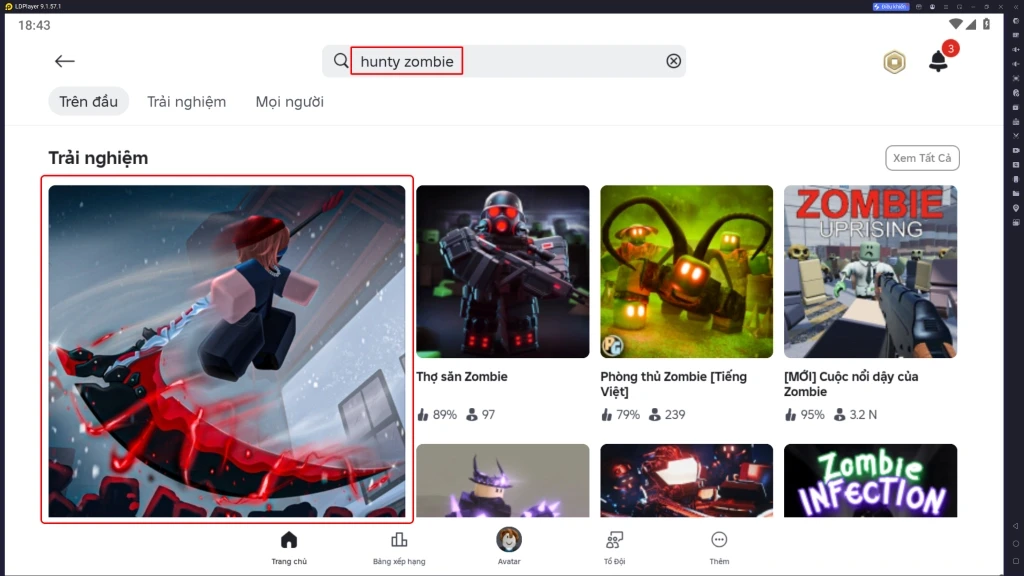Open the Thợ săn Zombie game title
This screenshot has height=576, width=1024.
pos(462,377)
